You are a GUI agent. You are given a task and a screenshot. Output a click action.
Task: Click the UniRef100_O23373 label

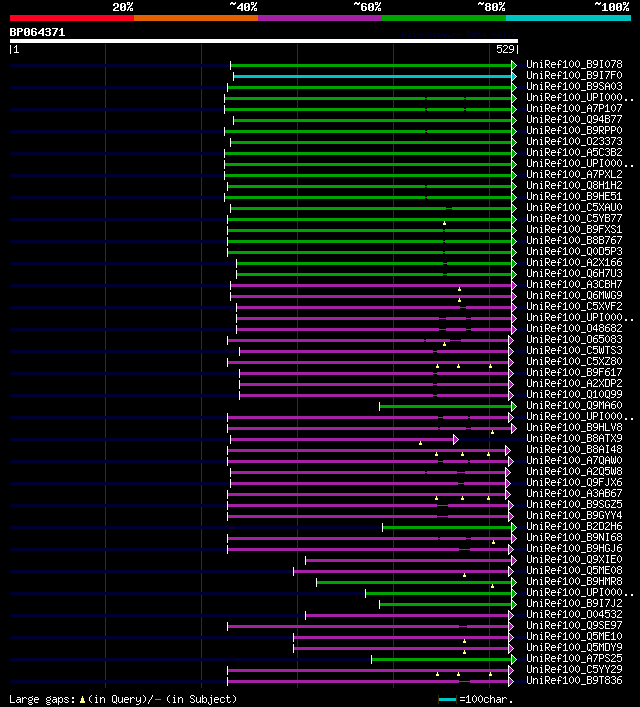[x=574, y=142]
